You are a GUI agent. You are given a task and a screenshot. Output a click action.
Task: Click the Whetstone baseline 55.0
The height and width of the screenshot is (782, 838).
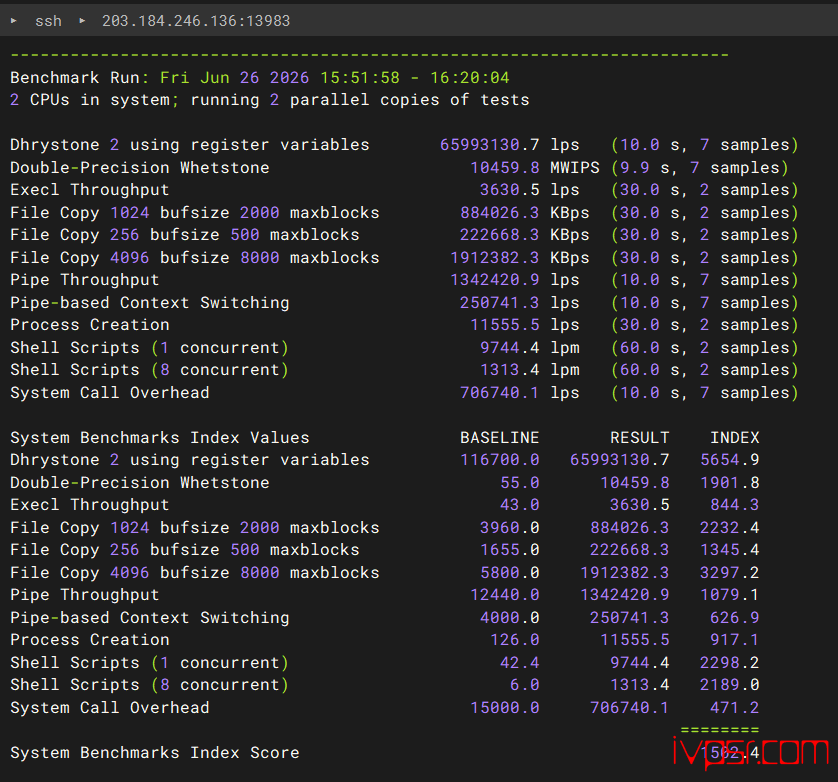519,483
